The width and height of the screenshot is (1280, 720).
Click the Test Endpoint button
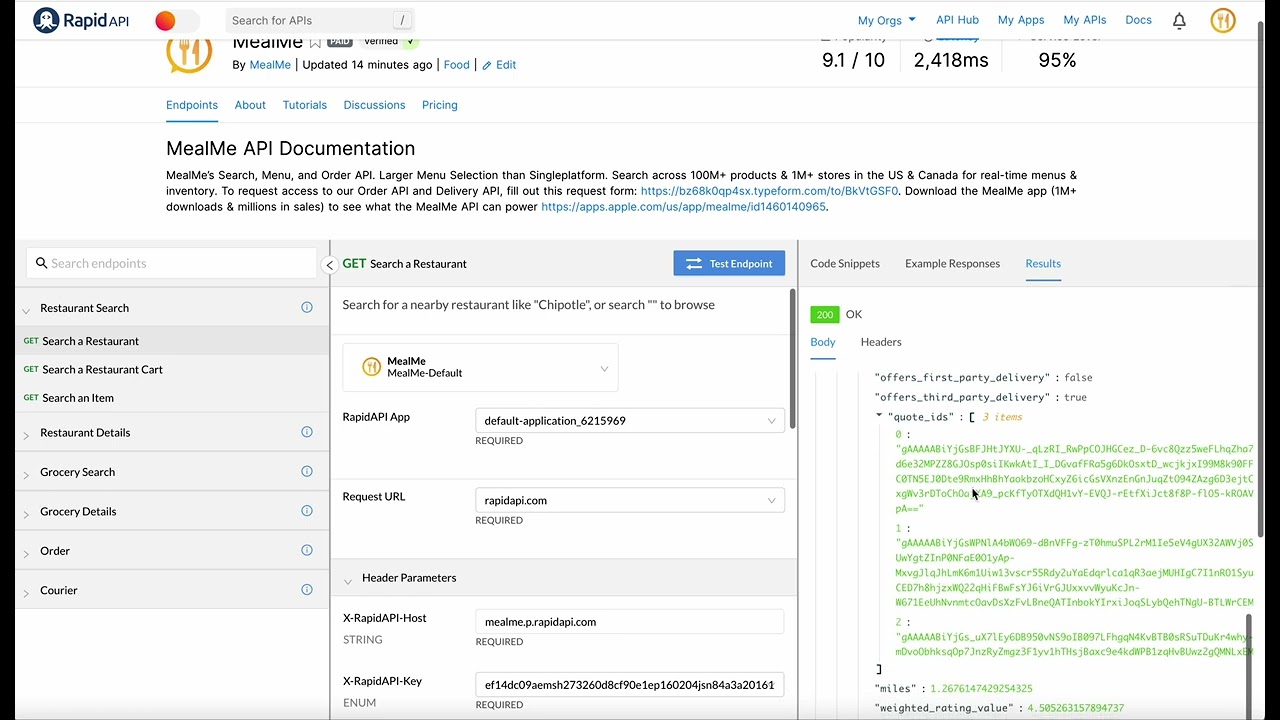(729, 263)
